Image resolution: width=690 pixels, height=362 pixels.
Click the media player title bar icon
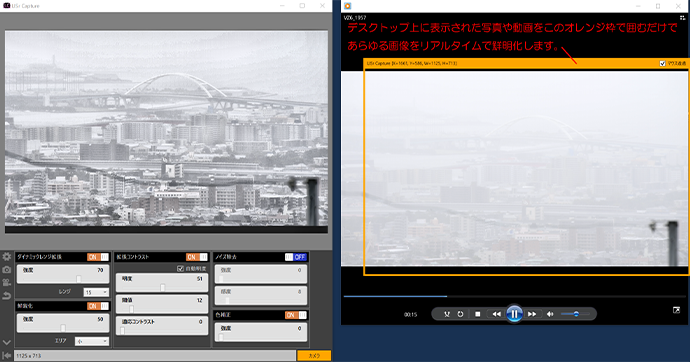348,6
